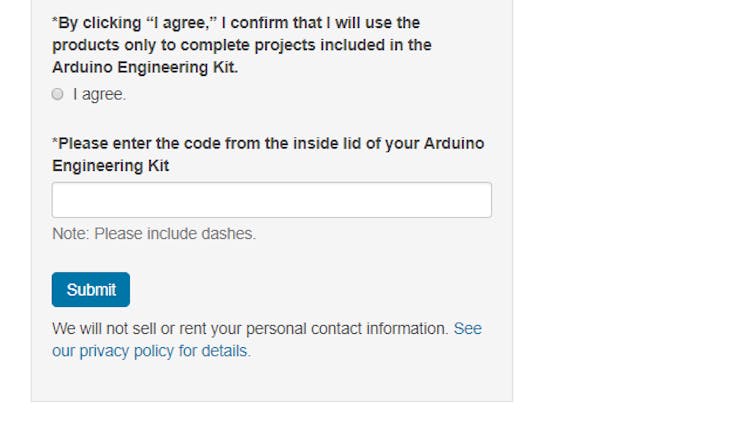This screenshot has height=422, width=750.
Task: Click the 'Arduino Engineering Kit.' text in agreement
Action: [x=145, y=68]
